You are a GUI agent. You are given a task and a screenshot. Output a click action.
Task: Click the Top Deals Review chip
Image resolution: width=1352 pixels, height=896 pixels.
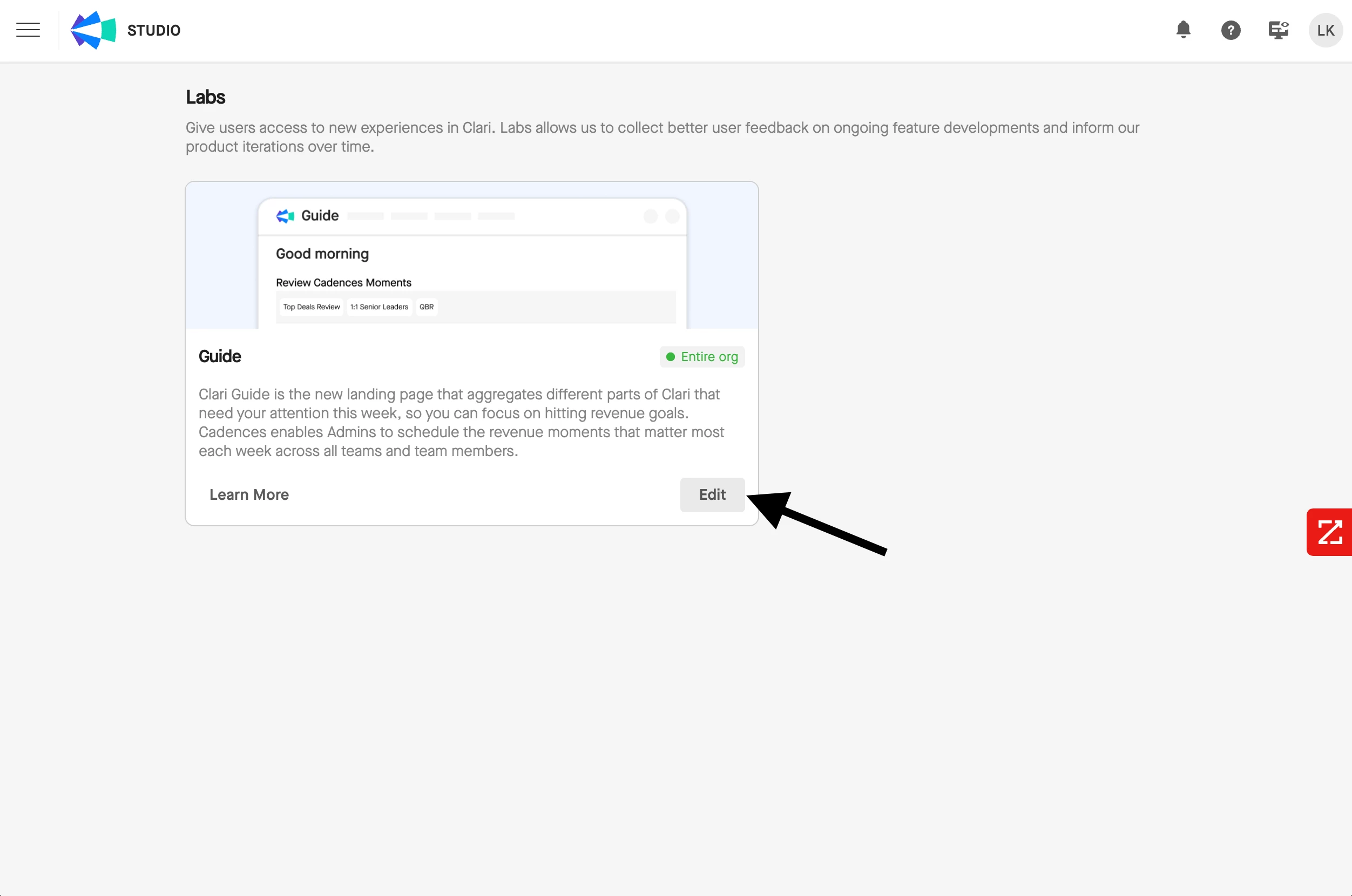tap(312, 307)
